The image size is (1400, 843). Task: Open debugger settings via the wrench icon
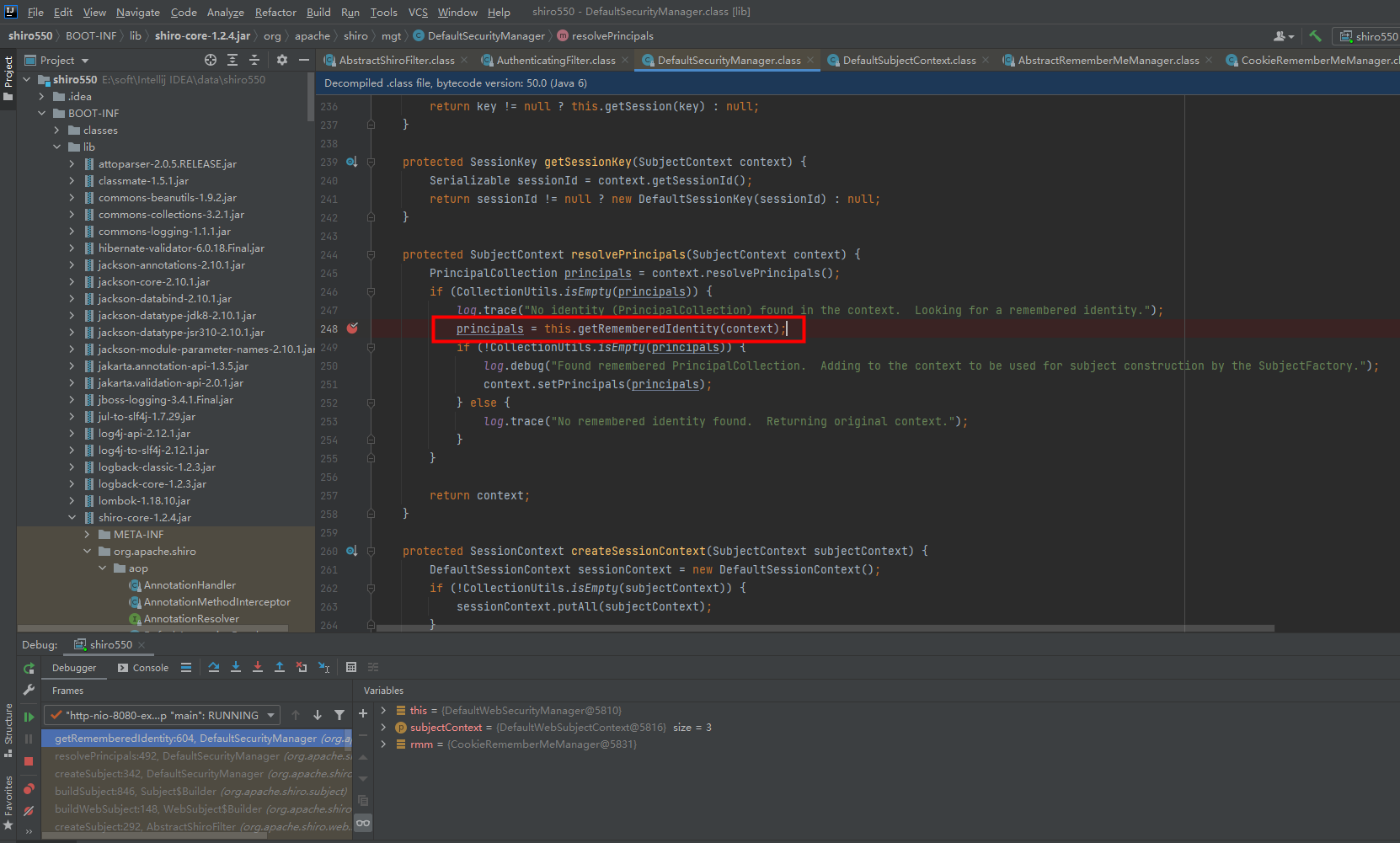29,690
